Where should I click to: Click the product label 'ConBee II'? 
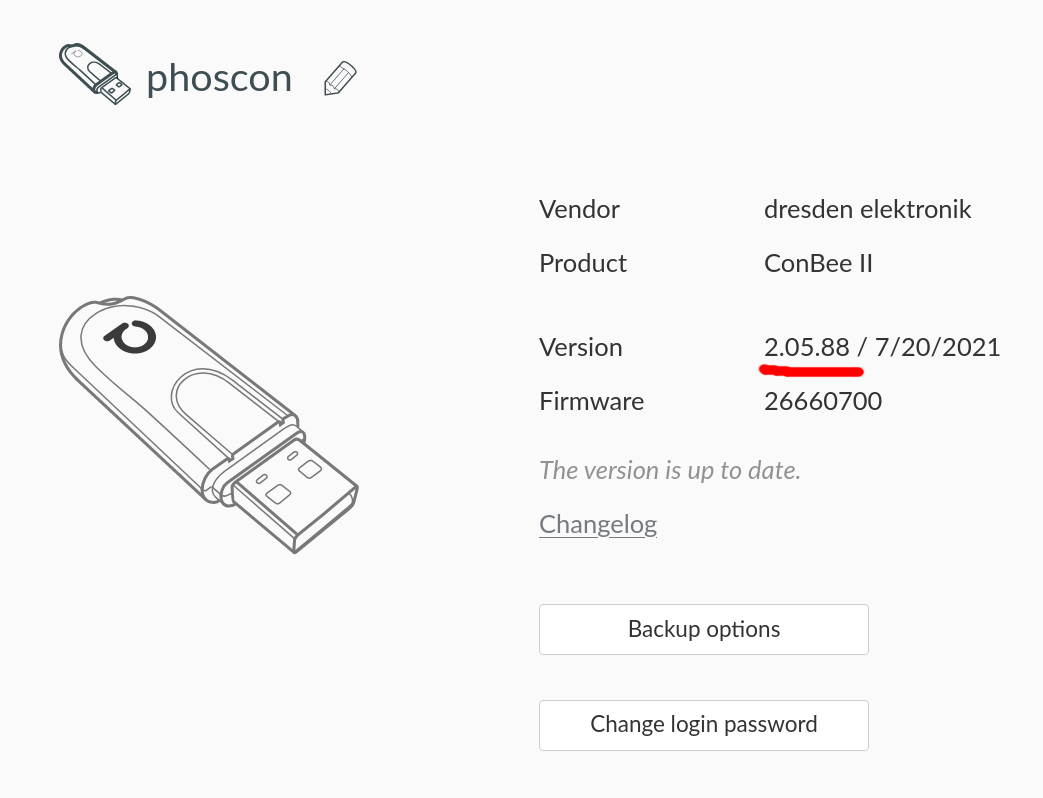point(818,263)
